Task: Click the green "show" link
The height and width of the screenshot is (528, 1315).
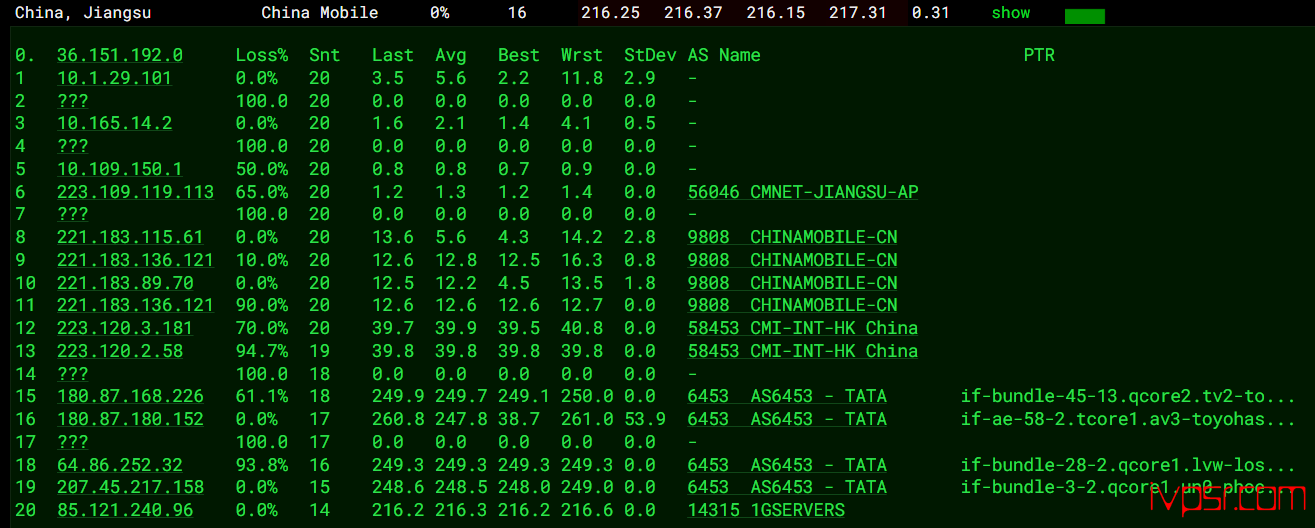Action: pyautogui.click(x=1010, y=13)
